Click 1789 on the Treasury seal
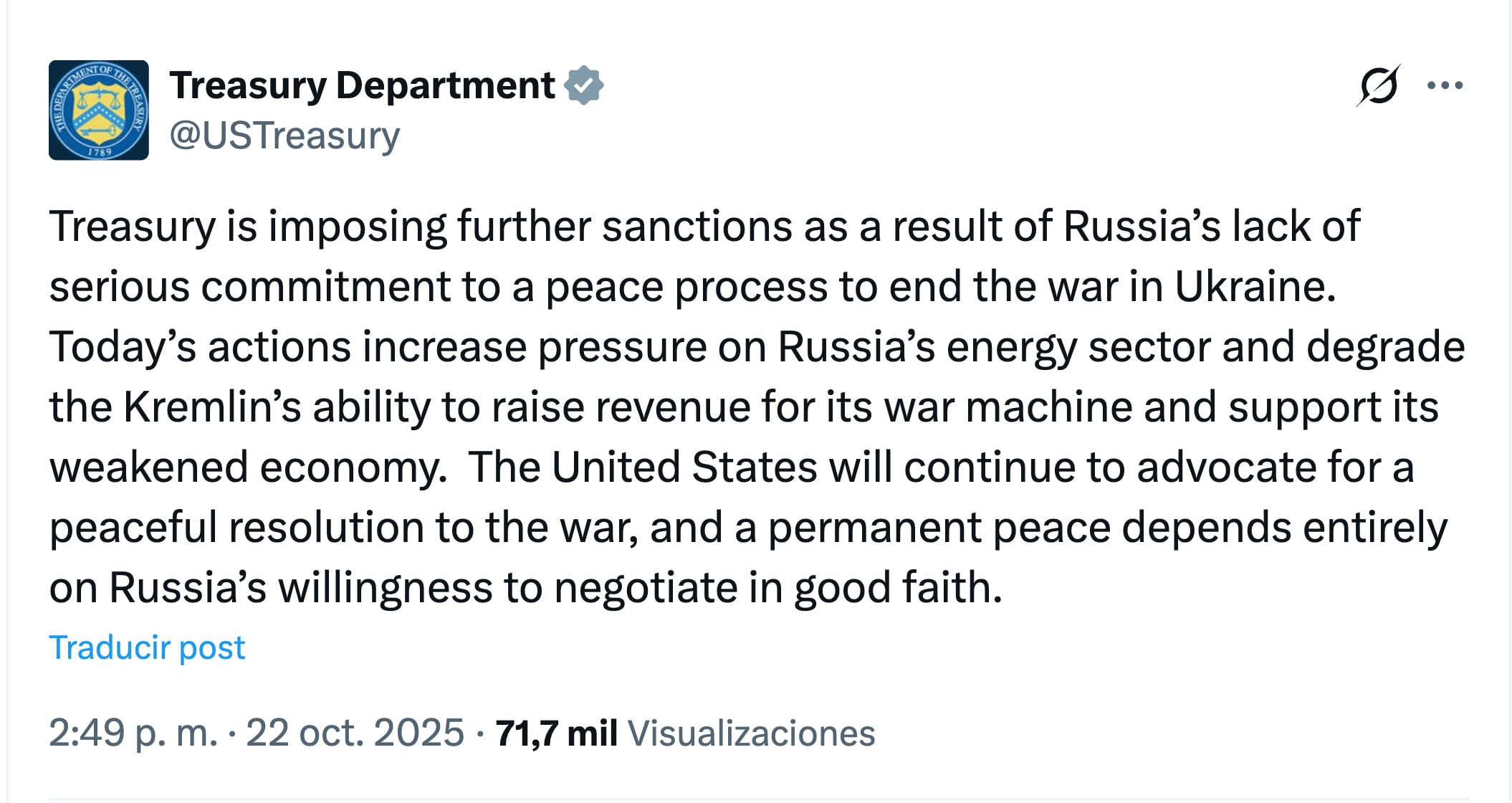 coord(99,151)
